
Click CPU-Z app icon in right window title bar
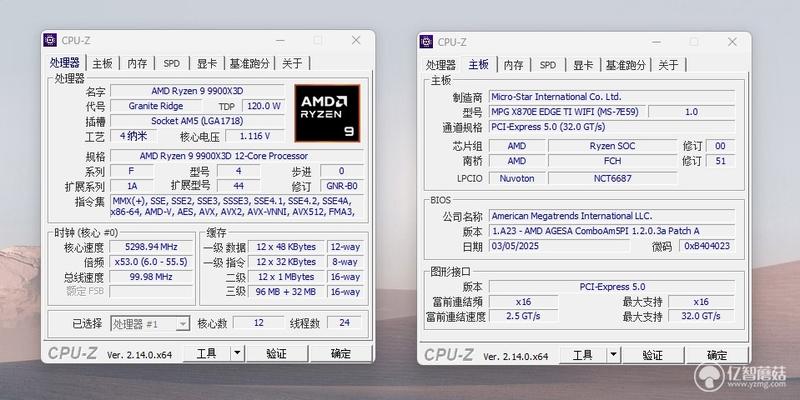[x=426, y=42]
